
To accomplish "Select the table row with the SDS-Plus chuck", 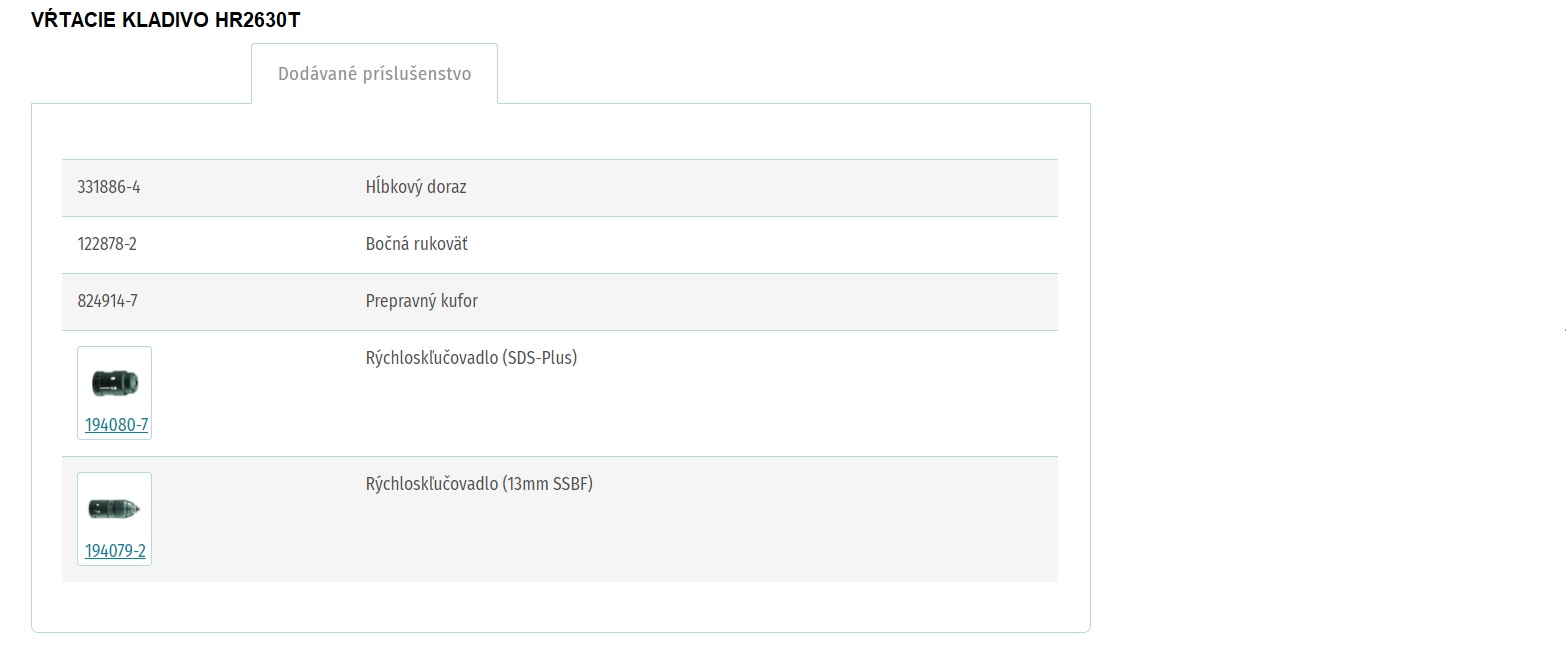I will 560,394.
